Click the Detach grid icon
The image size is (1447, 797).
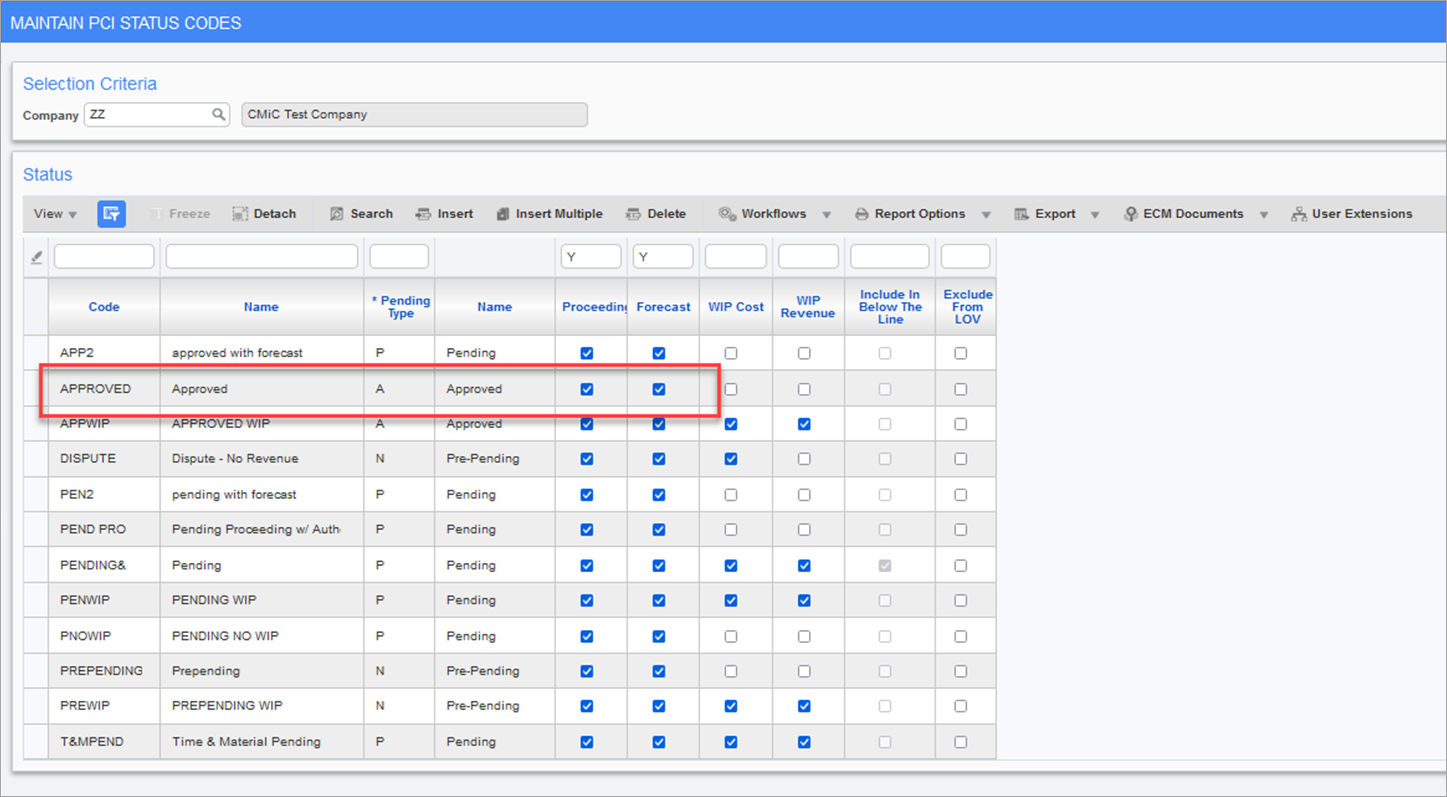click(263, 213)
